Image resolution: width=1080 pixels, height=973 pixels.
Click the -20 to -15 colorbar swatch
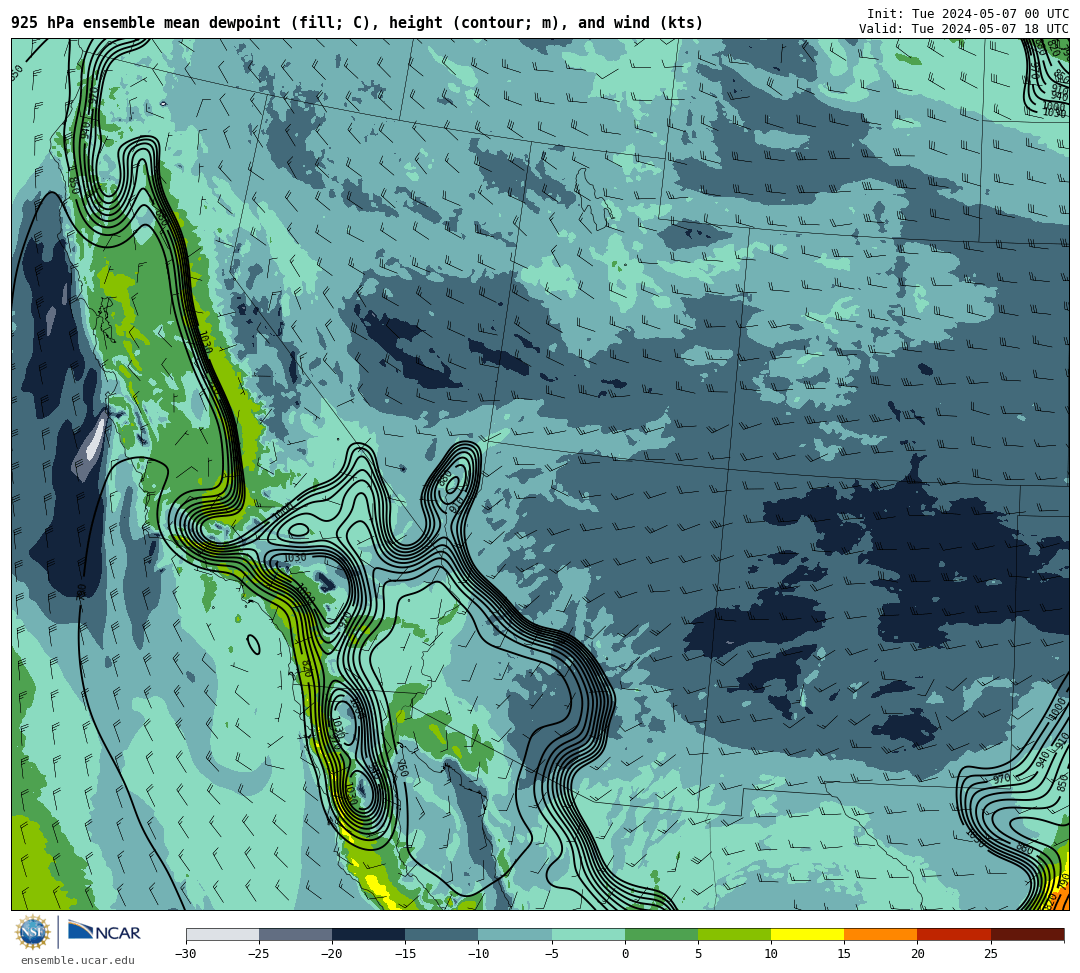[368, 934]
